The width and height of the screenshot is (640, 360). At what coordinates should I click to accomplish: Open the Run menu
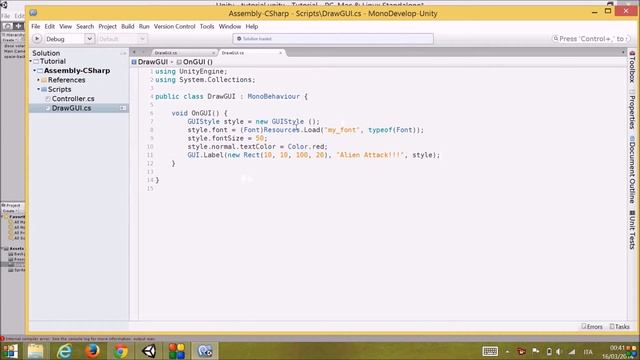pyautogui.click(x=144, y=27)
